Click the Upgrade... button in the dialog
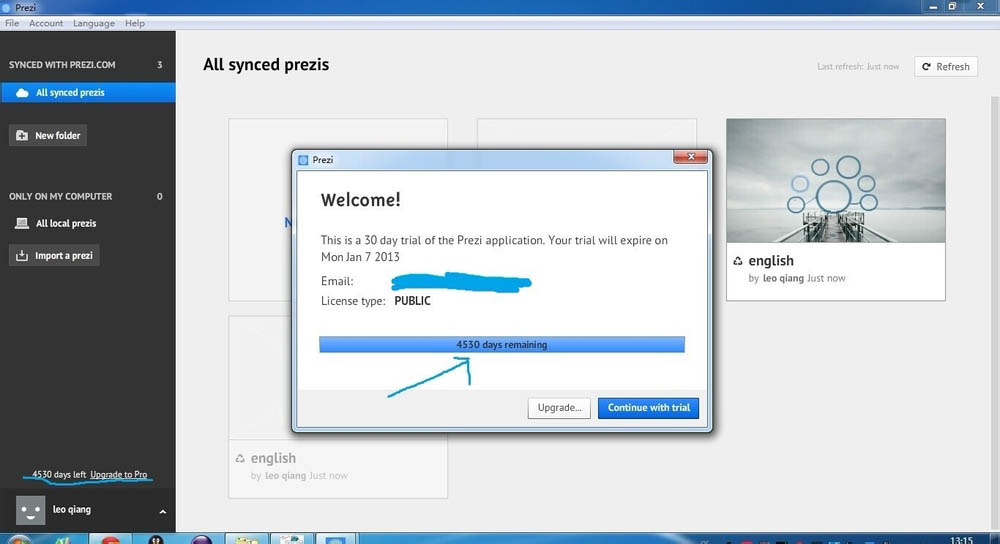Screen dimensions: 1000x544 pos(559,408)
